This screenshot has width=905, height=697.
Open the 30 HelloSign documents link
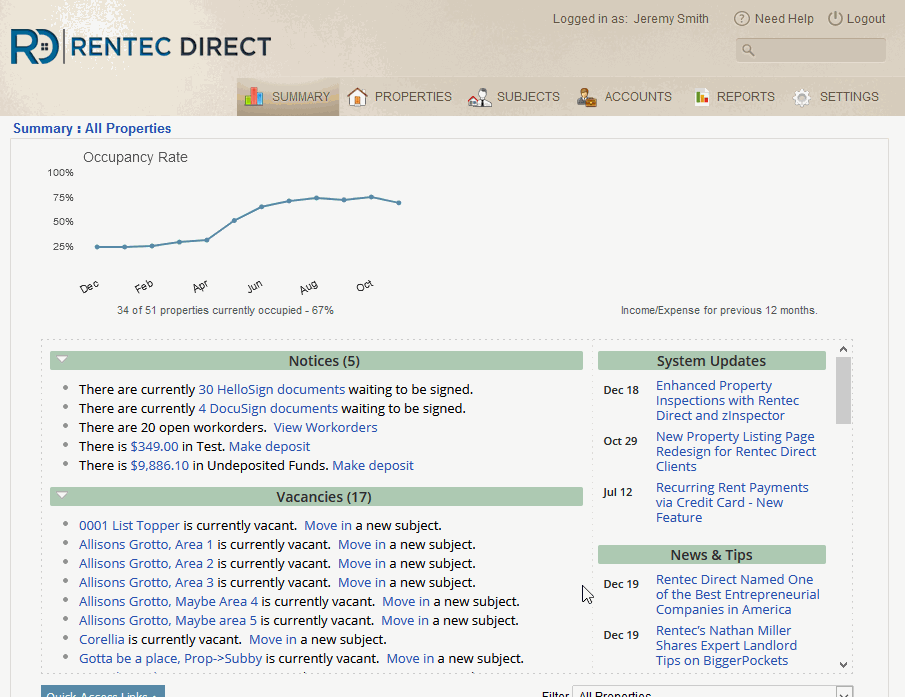[271, 389]
